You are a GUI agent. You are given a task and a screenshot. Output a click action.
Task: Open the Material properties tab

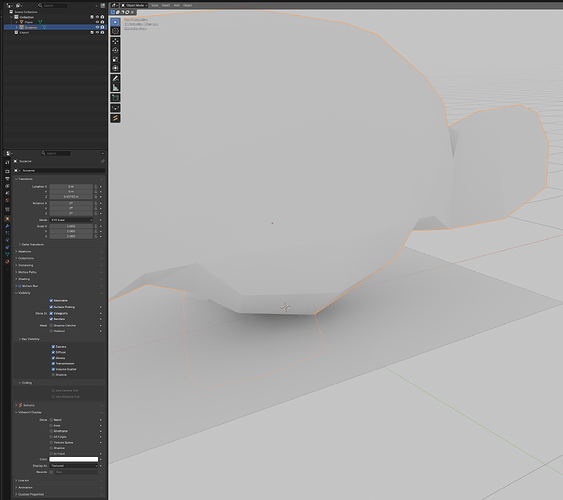click(x=7, y=262)
